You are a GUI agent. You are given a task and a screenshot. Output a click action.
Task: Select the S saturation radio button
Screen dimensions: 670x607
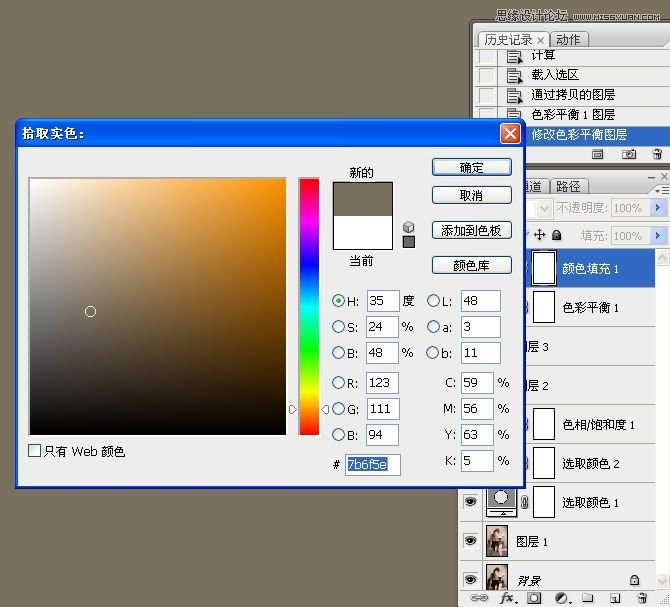tap(338, 327)
